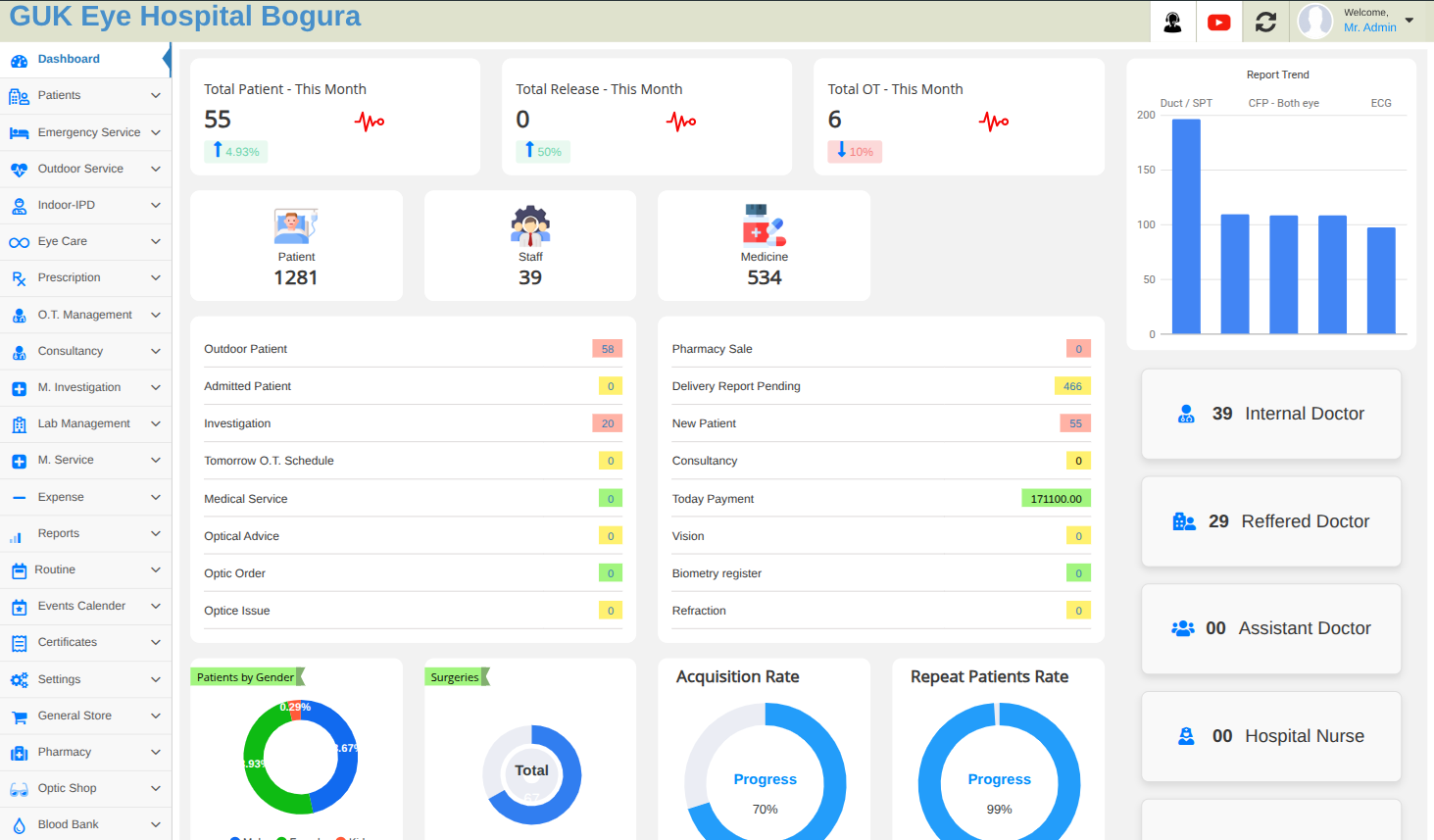Expand the Emergency Service chevron
Viewport: 1434px width, 840px height.
[x=156, y=132]
